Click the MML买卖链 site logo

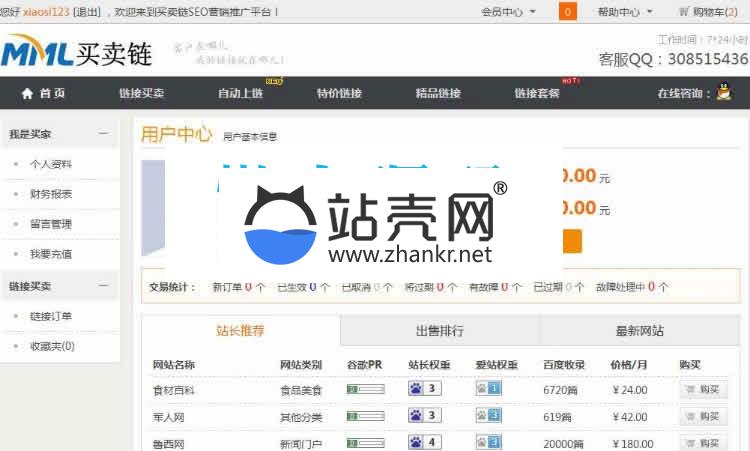click(77, 52)
